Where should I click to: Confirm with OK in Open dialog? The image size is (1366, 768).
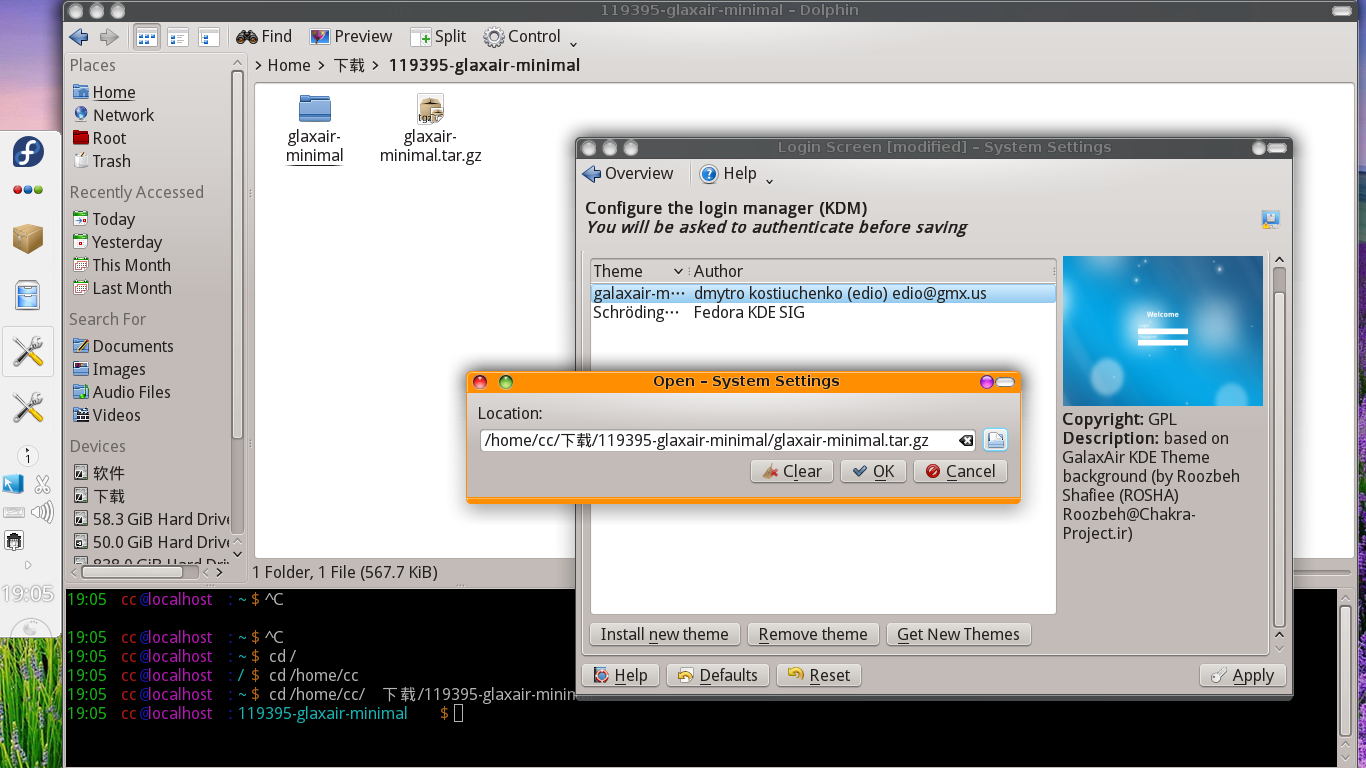click(873, 471)
